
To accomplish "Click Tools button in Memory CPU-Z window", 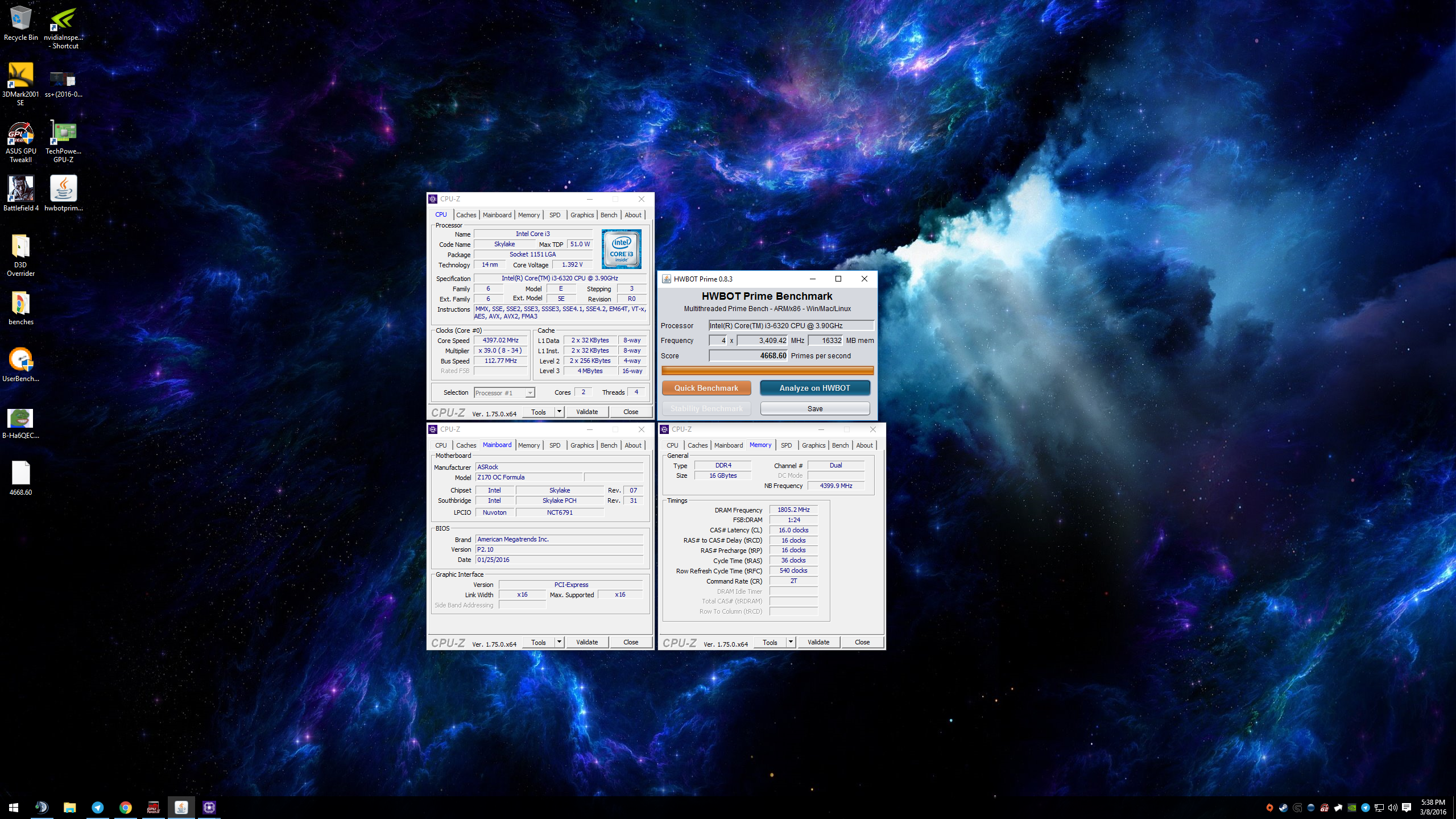I will [x=770, y=642].
